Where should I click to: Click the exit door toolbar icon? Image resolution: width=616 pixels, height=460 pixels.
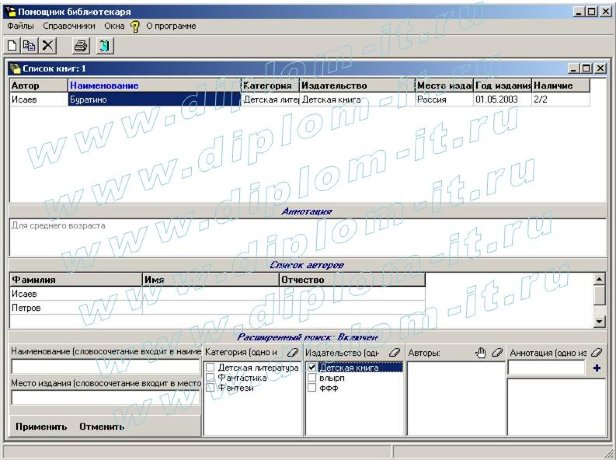coord(103,46)
